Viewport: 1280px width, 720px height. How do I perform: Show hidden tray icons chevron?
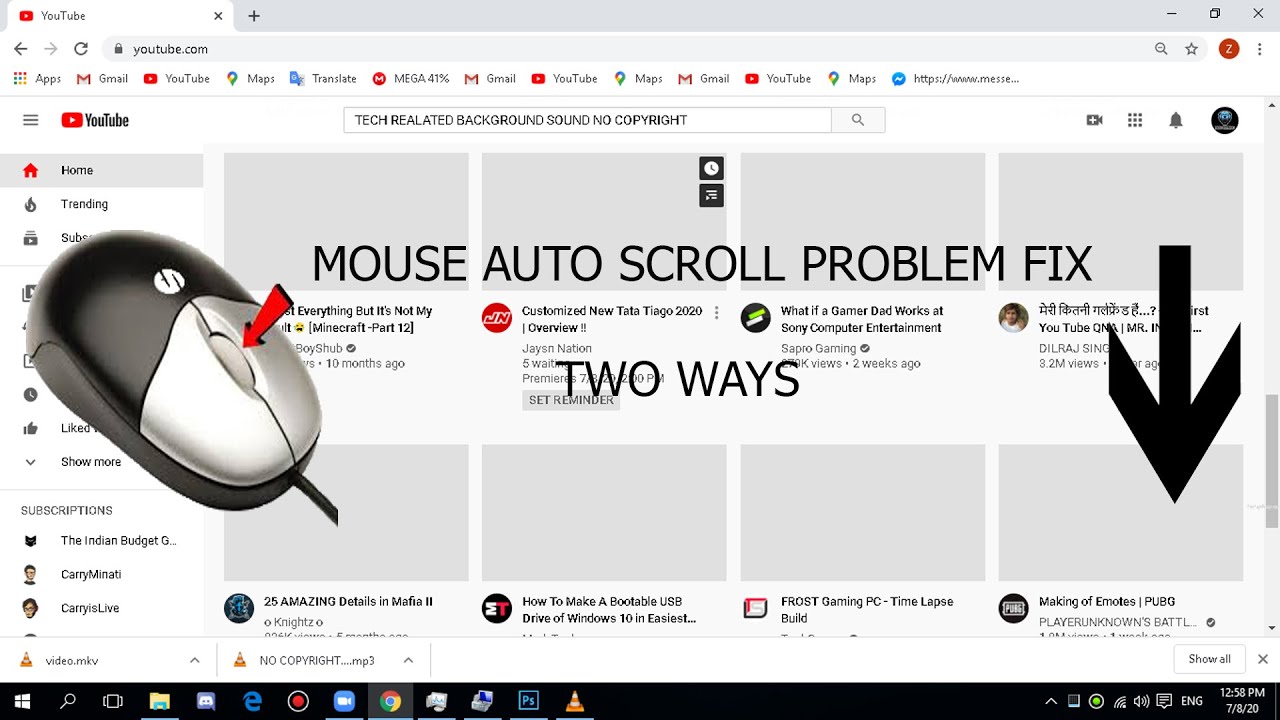click(x=1050, y=701)
